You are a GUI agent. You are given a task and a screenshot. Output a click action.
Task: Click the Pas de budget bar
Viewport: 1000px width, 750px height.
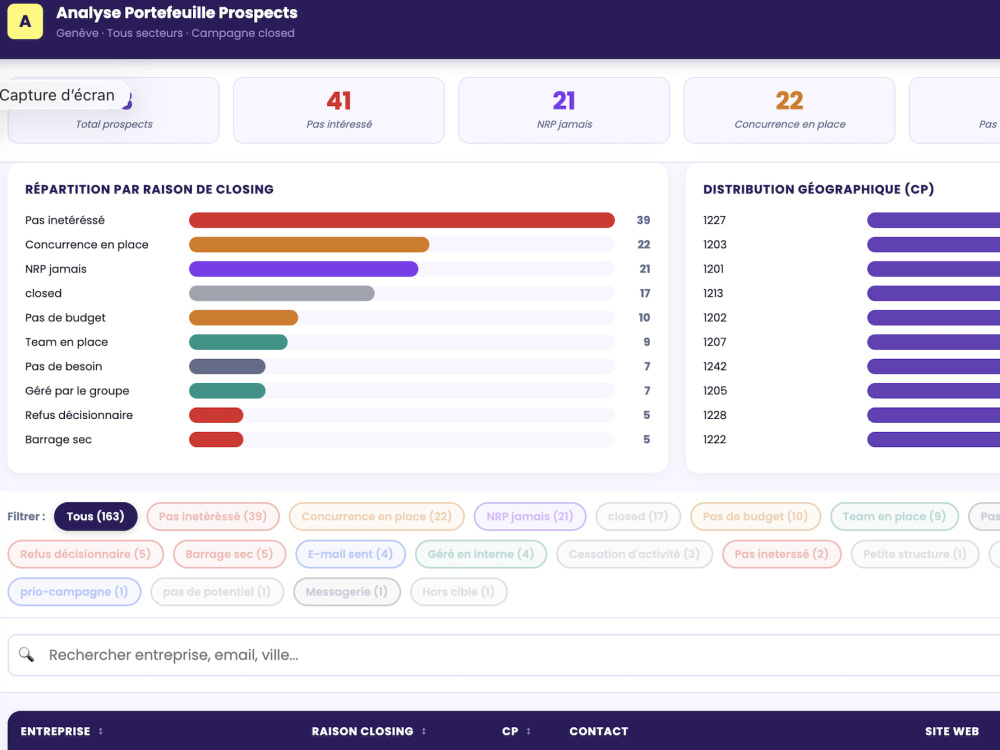(x=244, y=318)
